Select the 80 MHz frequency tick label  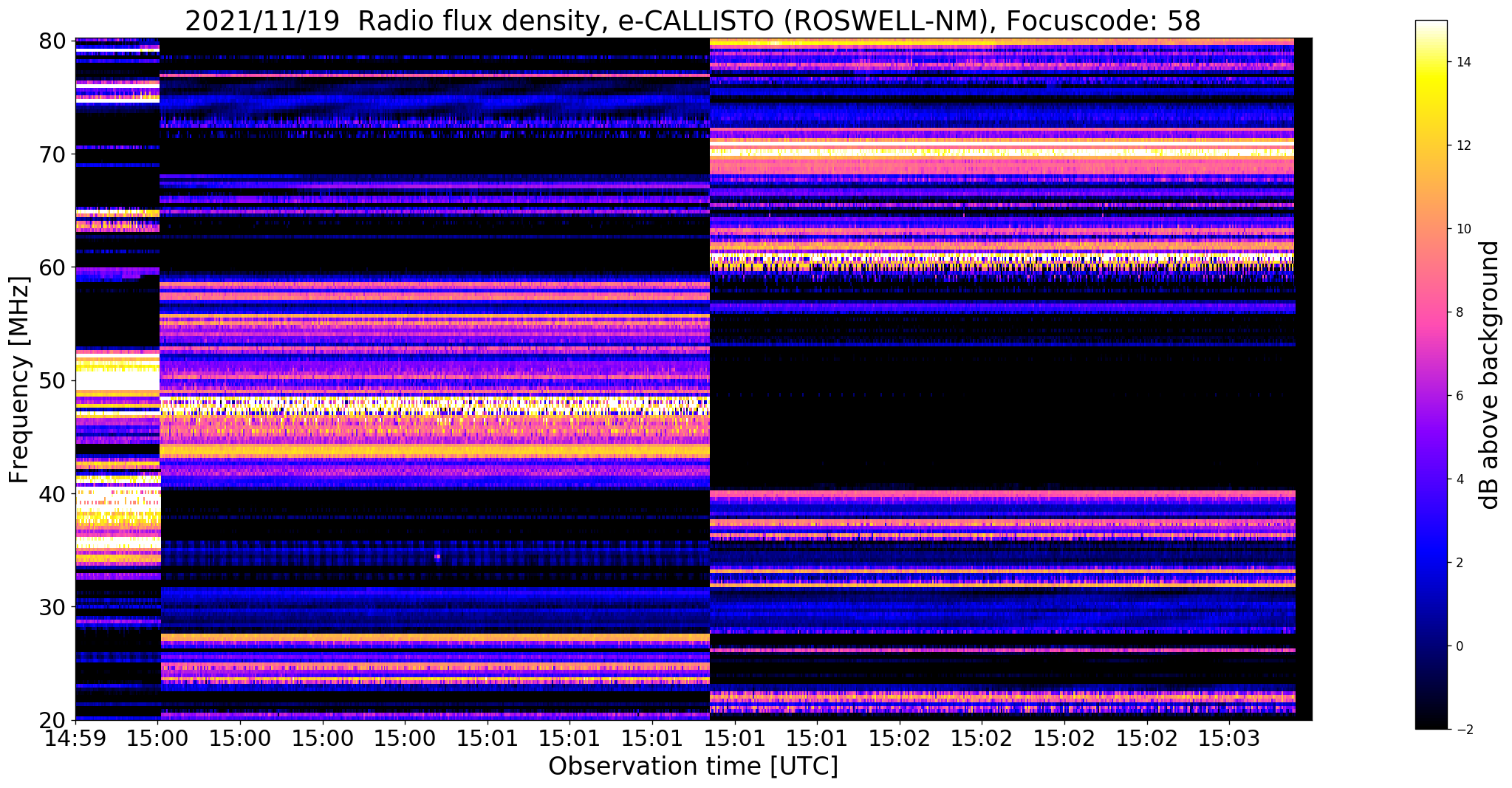[x=52, y=41]
